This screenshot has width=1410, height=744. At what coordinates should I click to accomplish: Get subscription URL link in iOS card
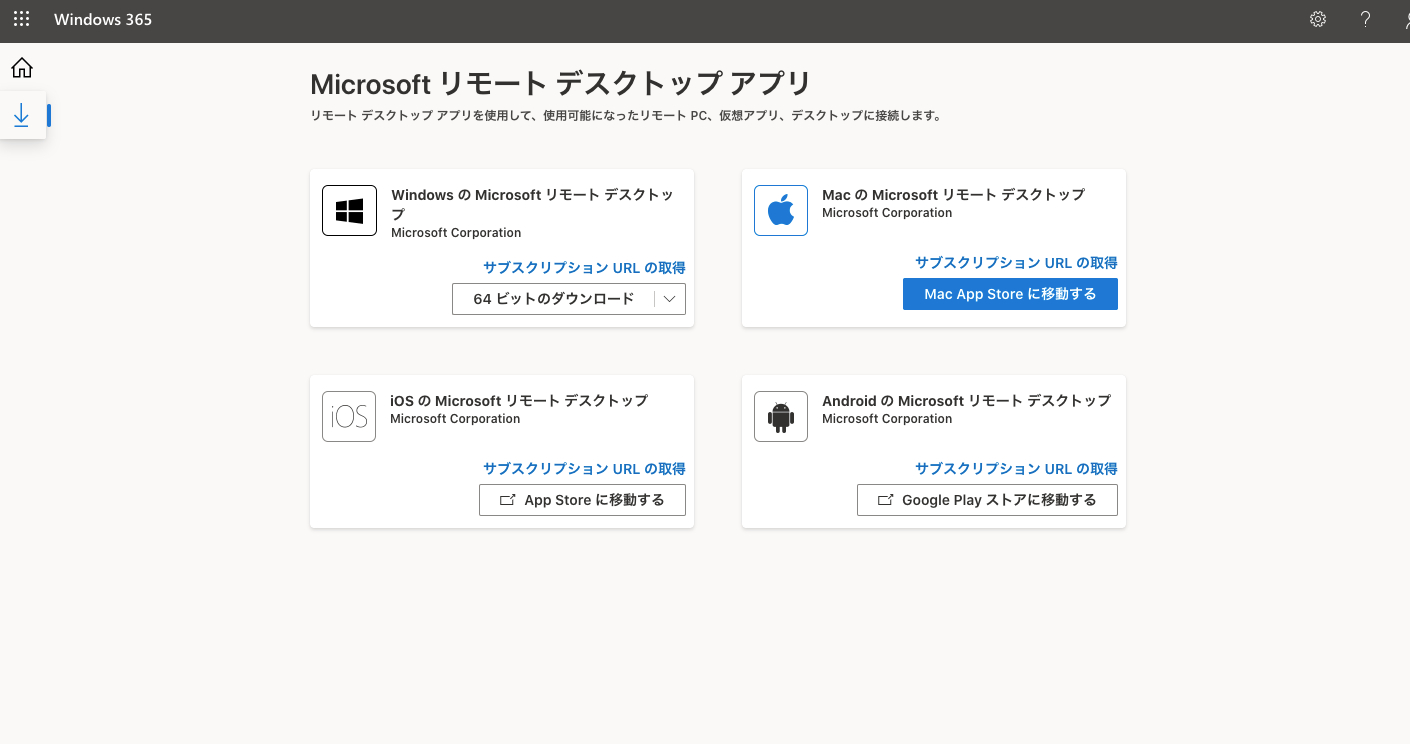584,469
